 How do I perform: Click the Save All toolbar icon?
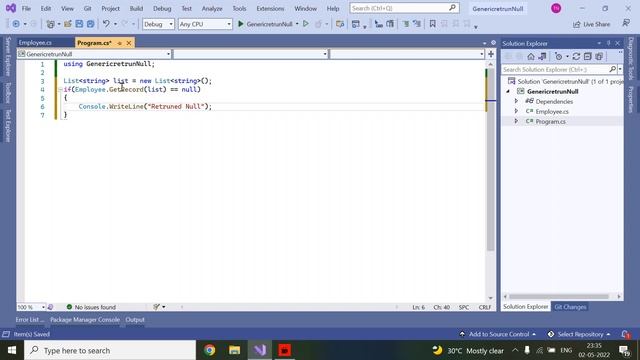tap(91, 24)
